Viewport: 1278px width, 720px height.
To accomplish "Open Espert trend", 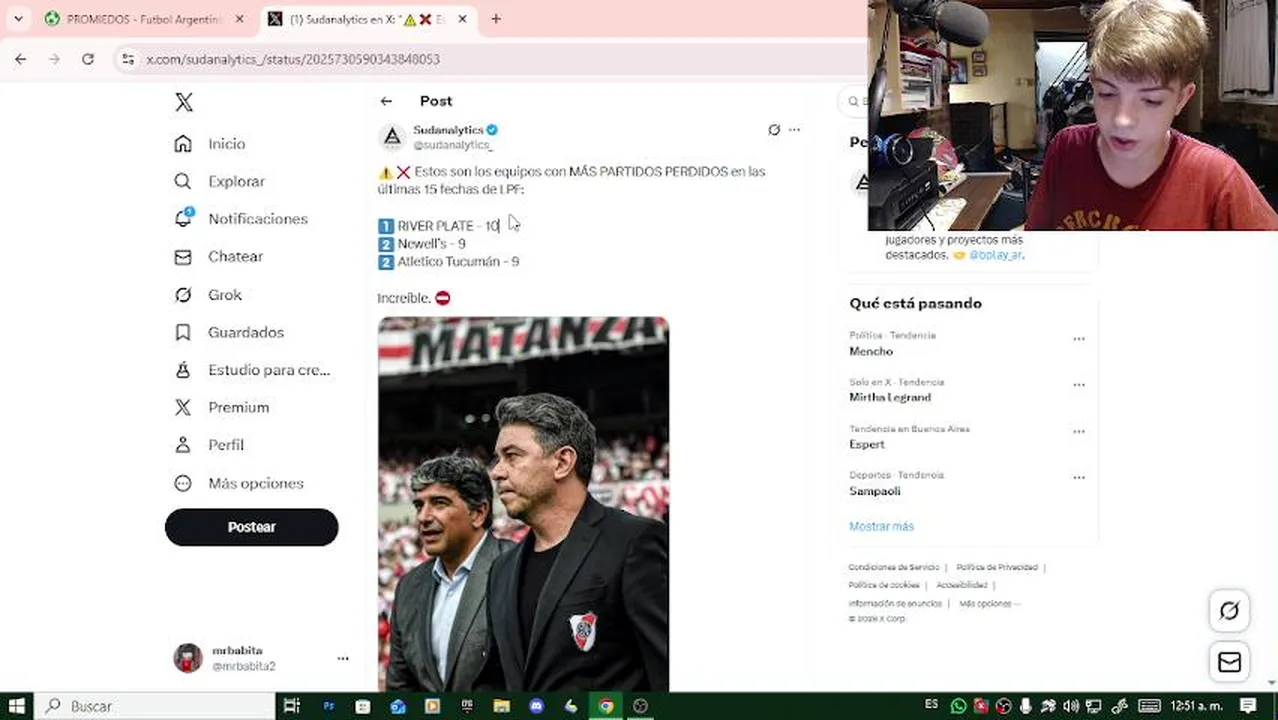I will point(867,444).
